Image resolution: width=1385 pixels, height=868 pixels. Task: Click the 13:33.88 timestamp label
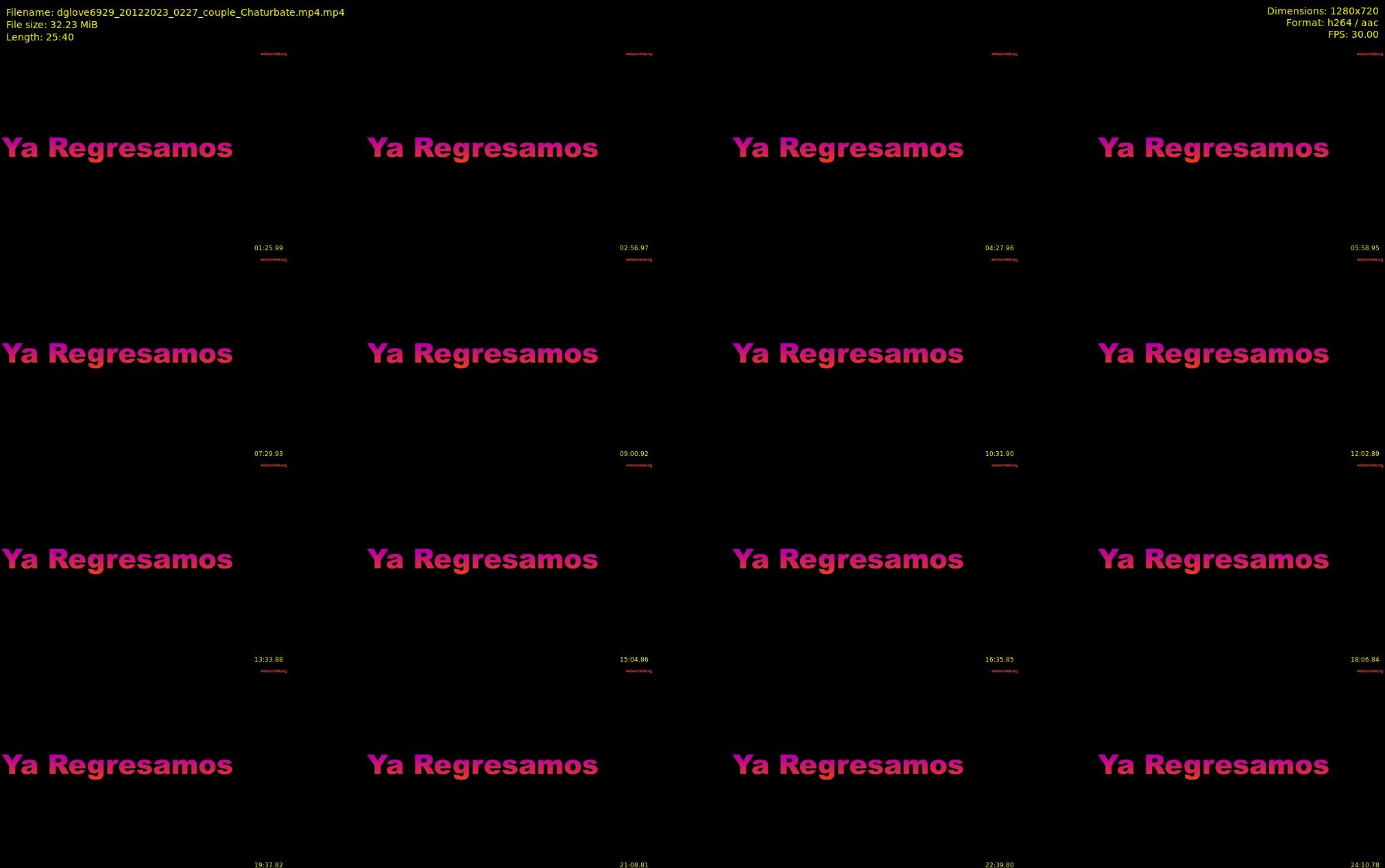click(268, 660)
